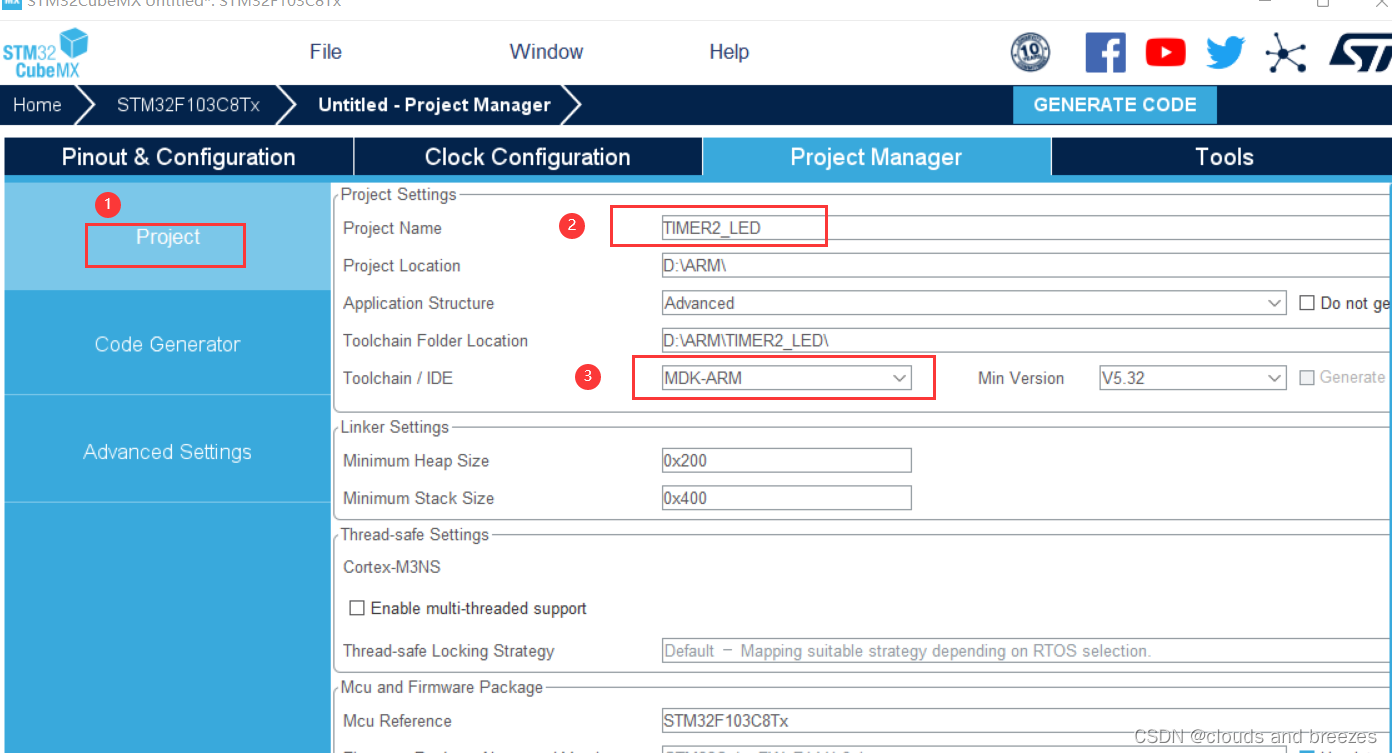This screenshot has height=753, width=1392.
Task: Open the Facebook icon link
Action: coord(1105,52)
